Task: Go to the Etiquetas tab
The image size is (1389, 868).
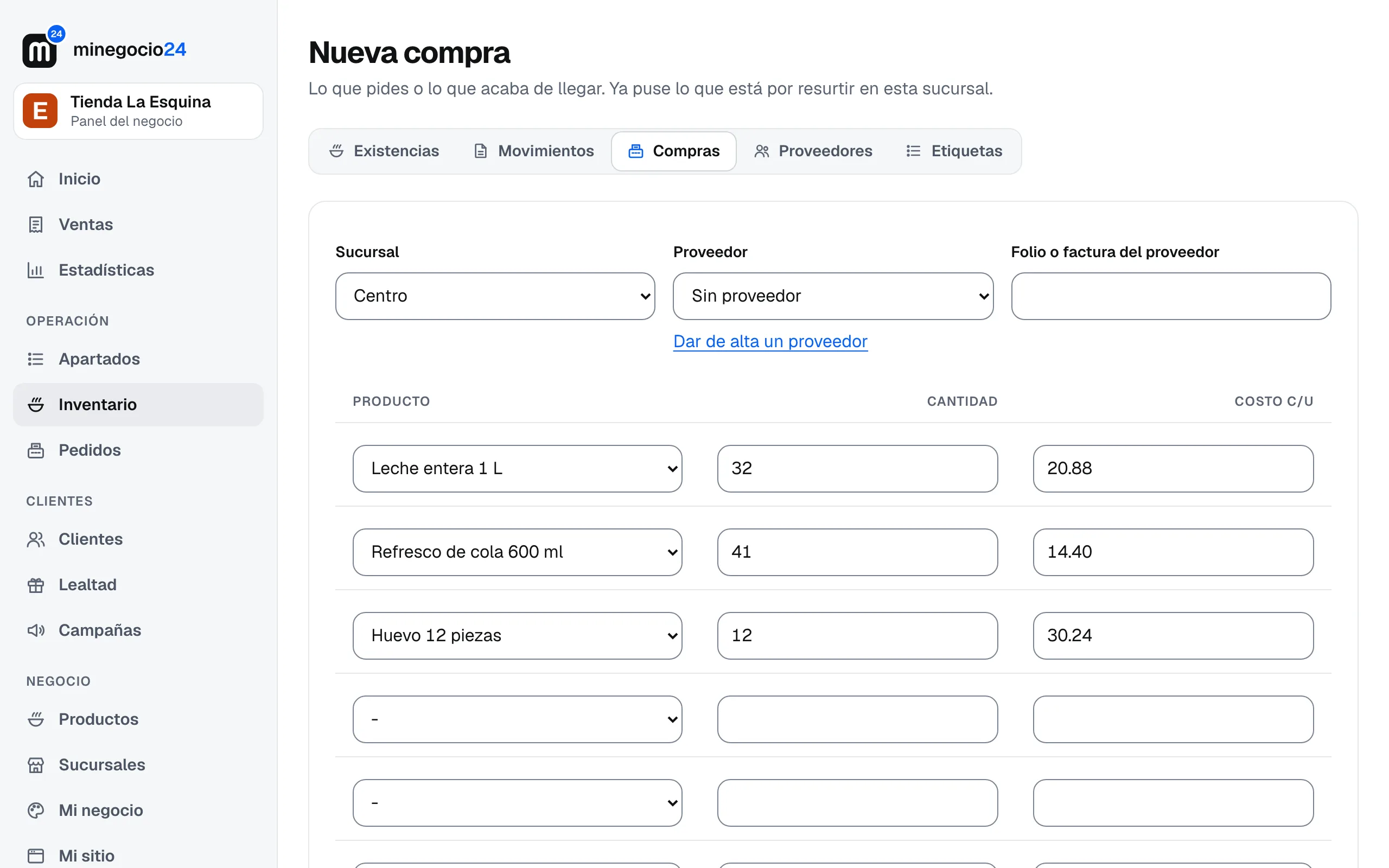Action: pos(954,151)
